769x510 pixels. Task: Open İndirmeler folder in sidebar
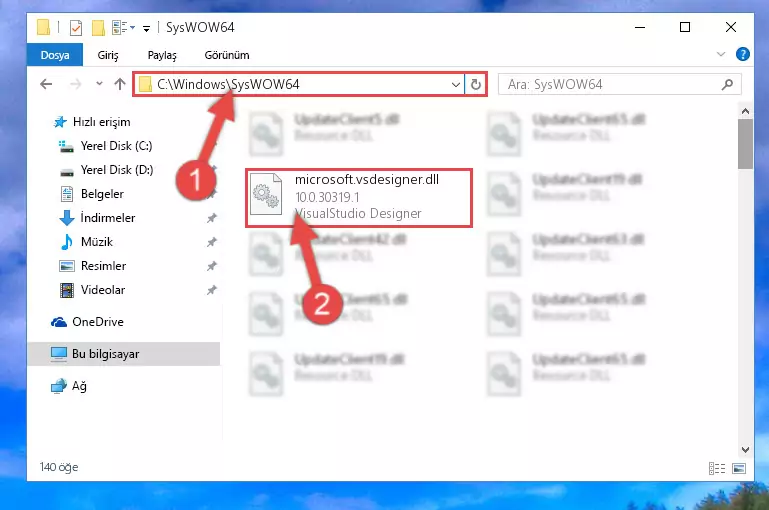pyautogui.click(x=107, y=218)
